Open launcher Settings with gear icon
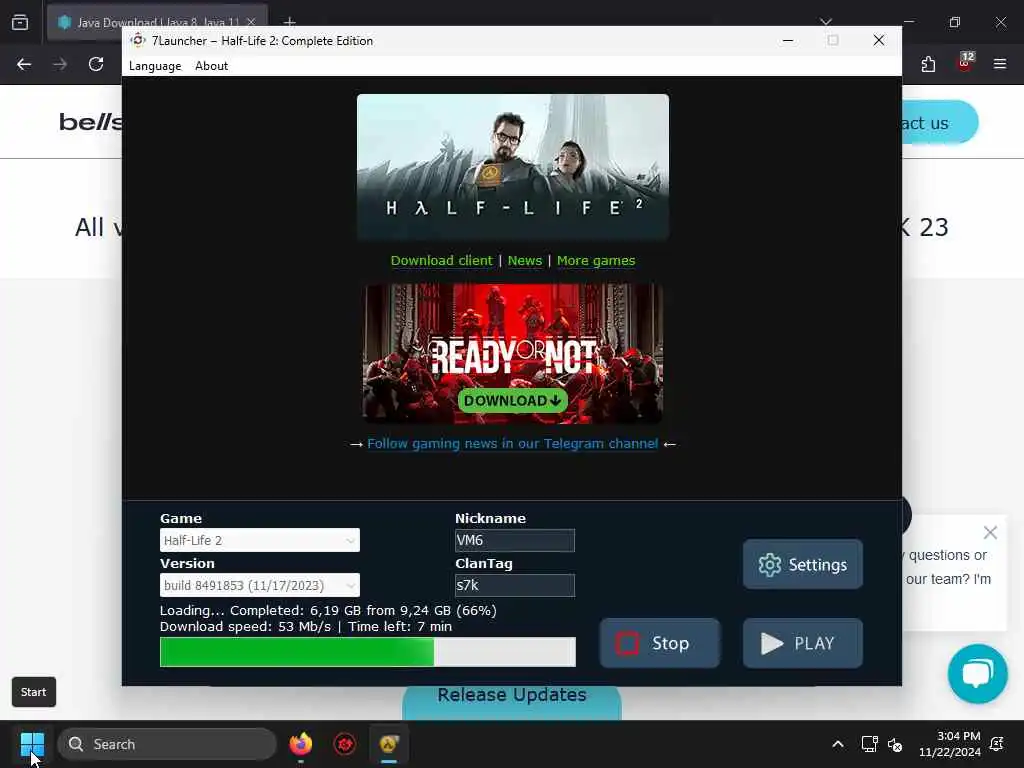Screen dimensions: 1024x768 tap(803, 564)
